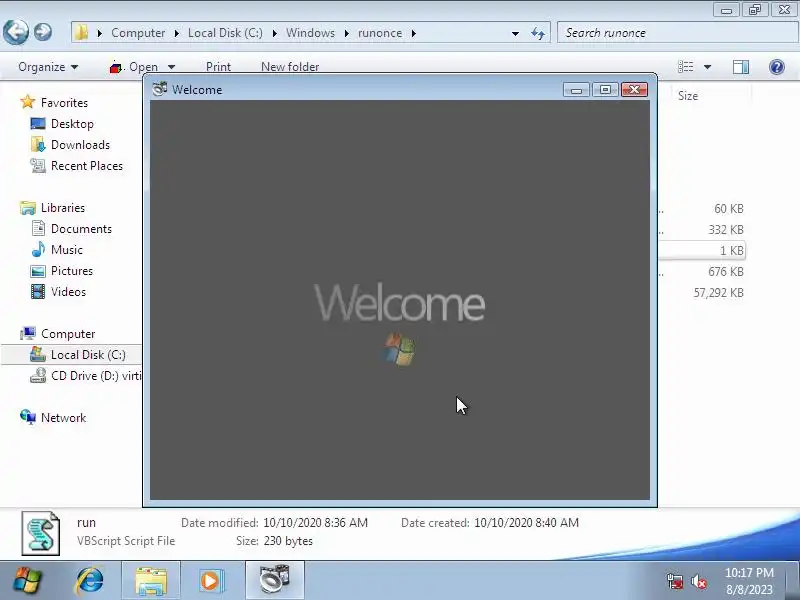The height and width of the screenshot is (600, 800).
Task: Select the file row with size 57,292 KB
Action: 702,292
